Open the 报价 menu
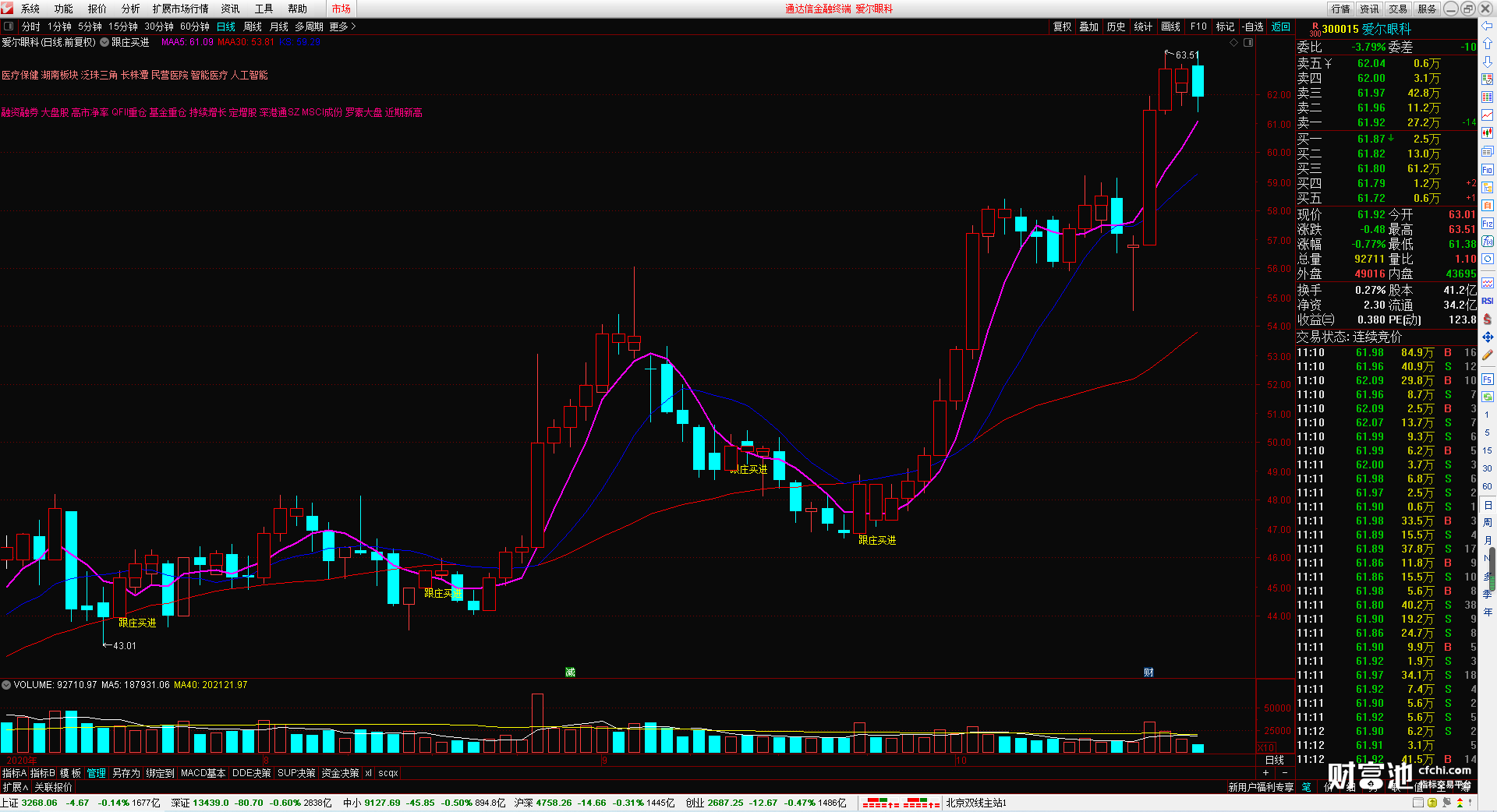 [97, 9]
